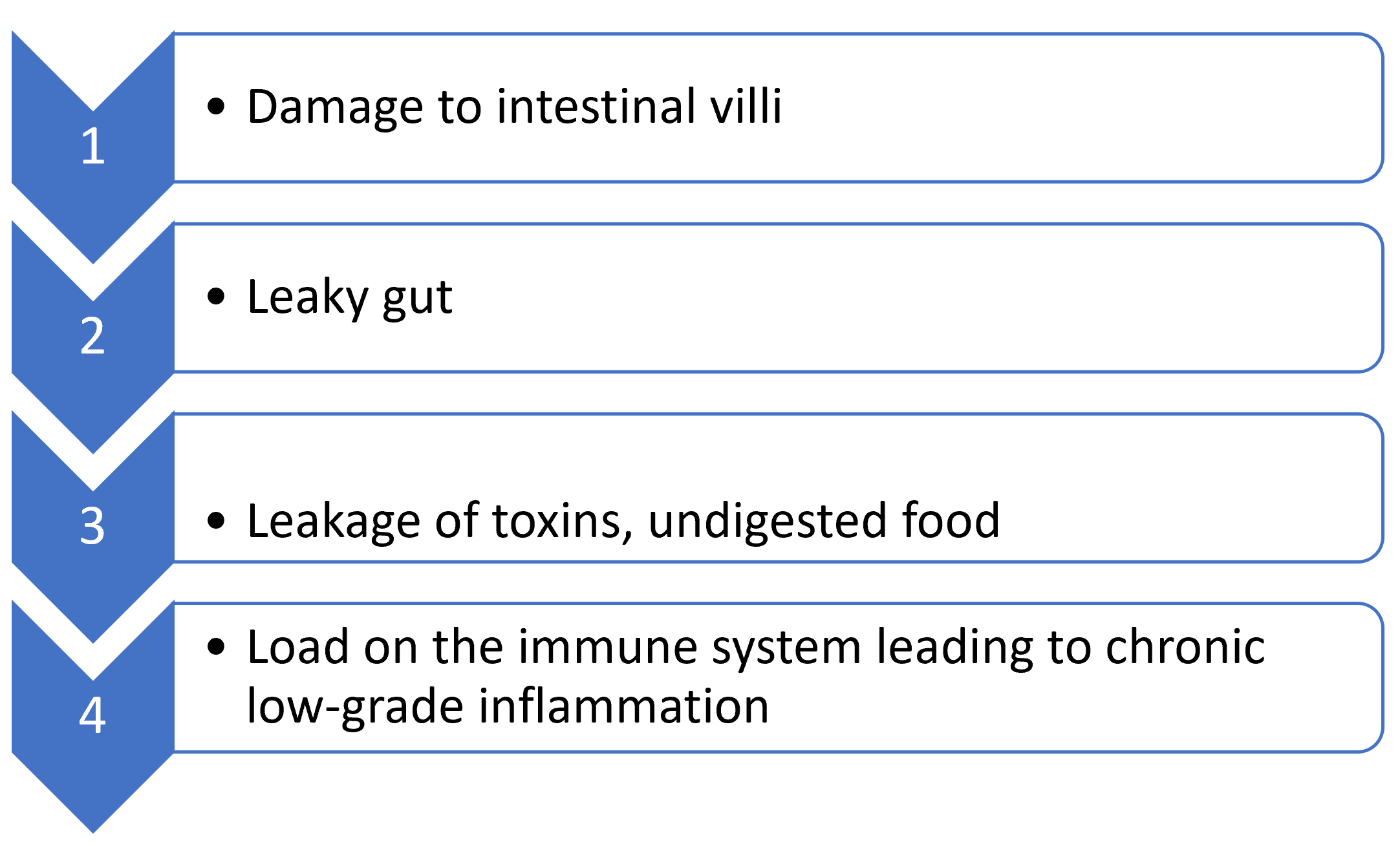This screenshot has width=1400, height=846.
Task: Select the bullet before Damage to intestinal villi
Action: (216, 107)
